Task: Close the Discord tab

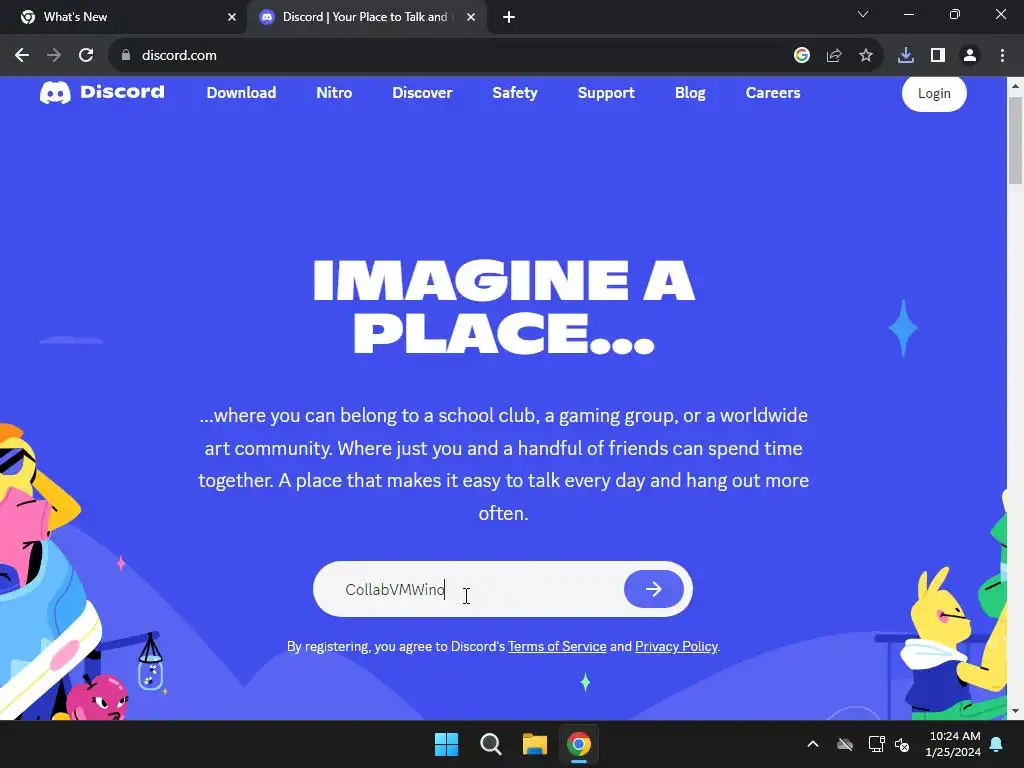Action: coord(471,17)
